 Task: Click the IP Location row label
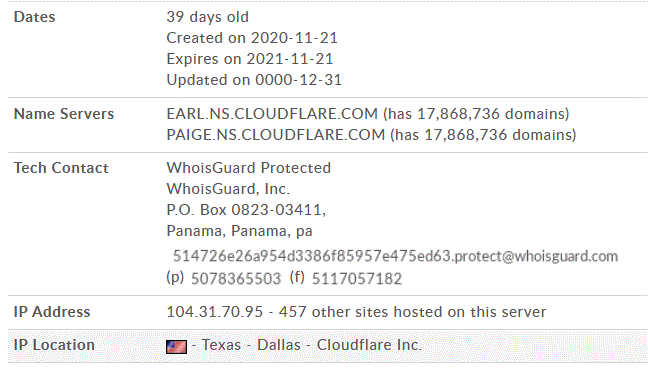54,345
